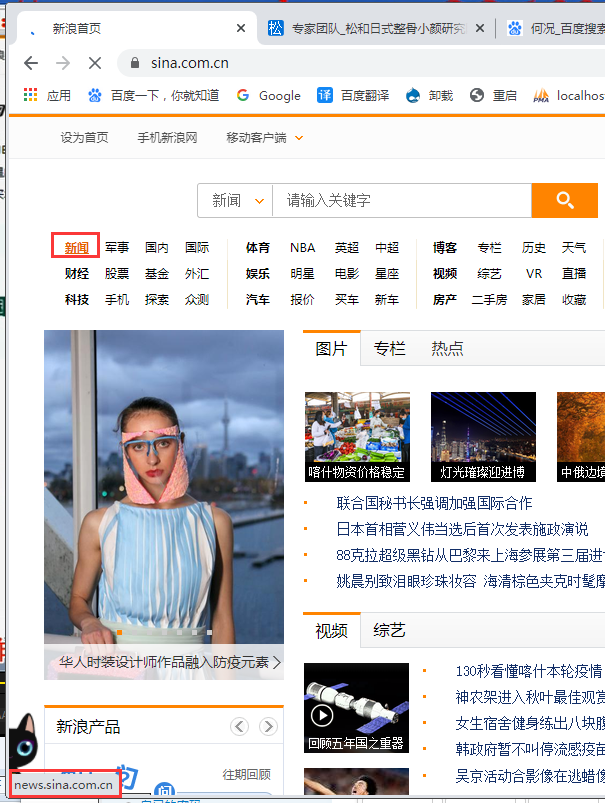Open the NBA navigation link
Screen dimensions: 605x803
[x=302, y=248]
